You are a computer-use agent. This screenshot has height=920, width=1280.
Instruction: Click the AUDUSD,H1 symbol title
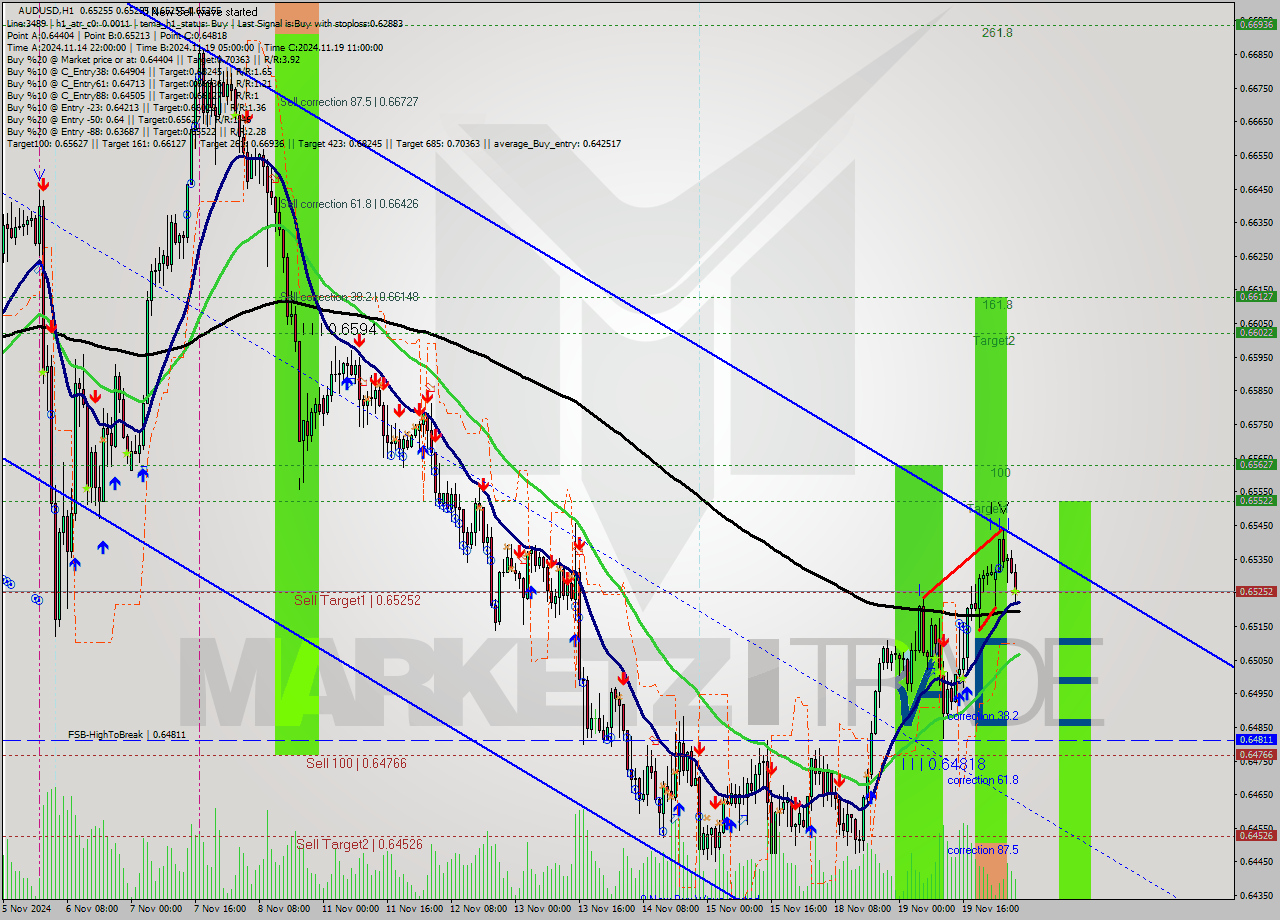(x=46, y=10)
